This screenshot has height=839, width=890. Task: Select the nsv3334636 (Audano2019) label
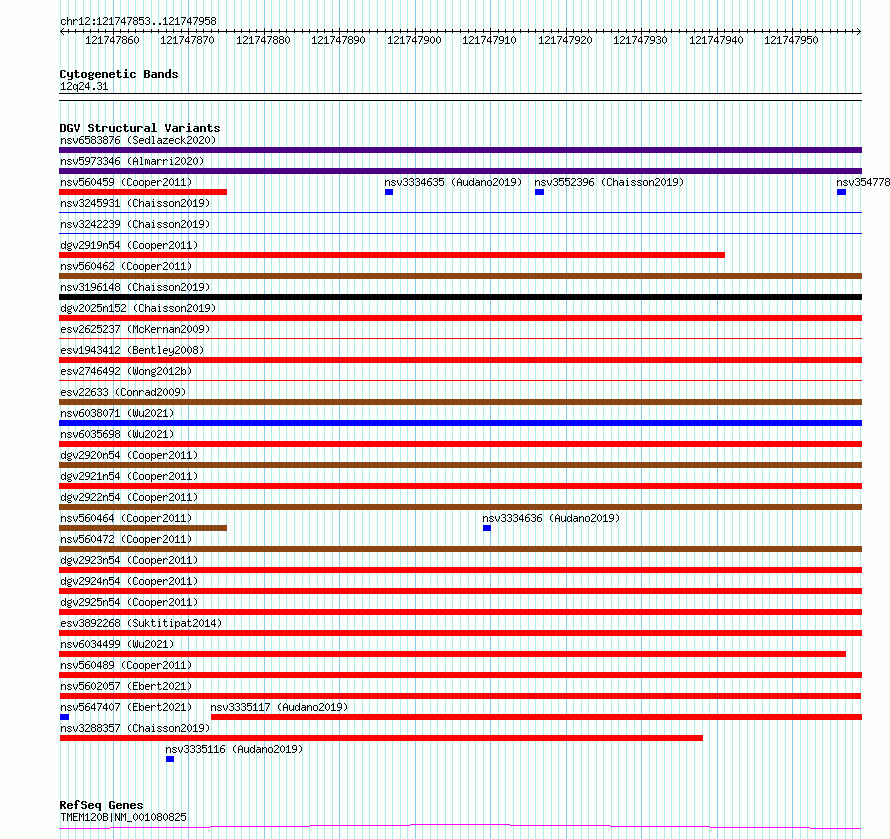(x=551, y=518)
